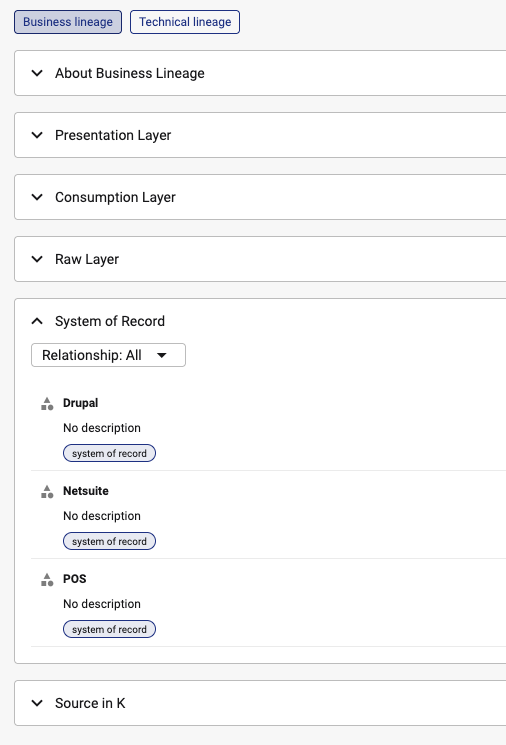Click Netsuite's system of record tag
506x745 pixels.
pos(109,541)
